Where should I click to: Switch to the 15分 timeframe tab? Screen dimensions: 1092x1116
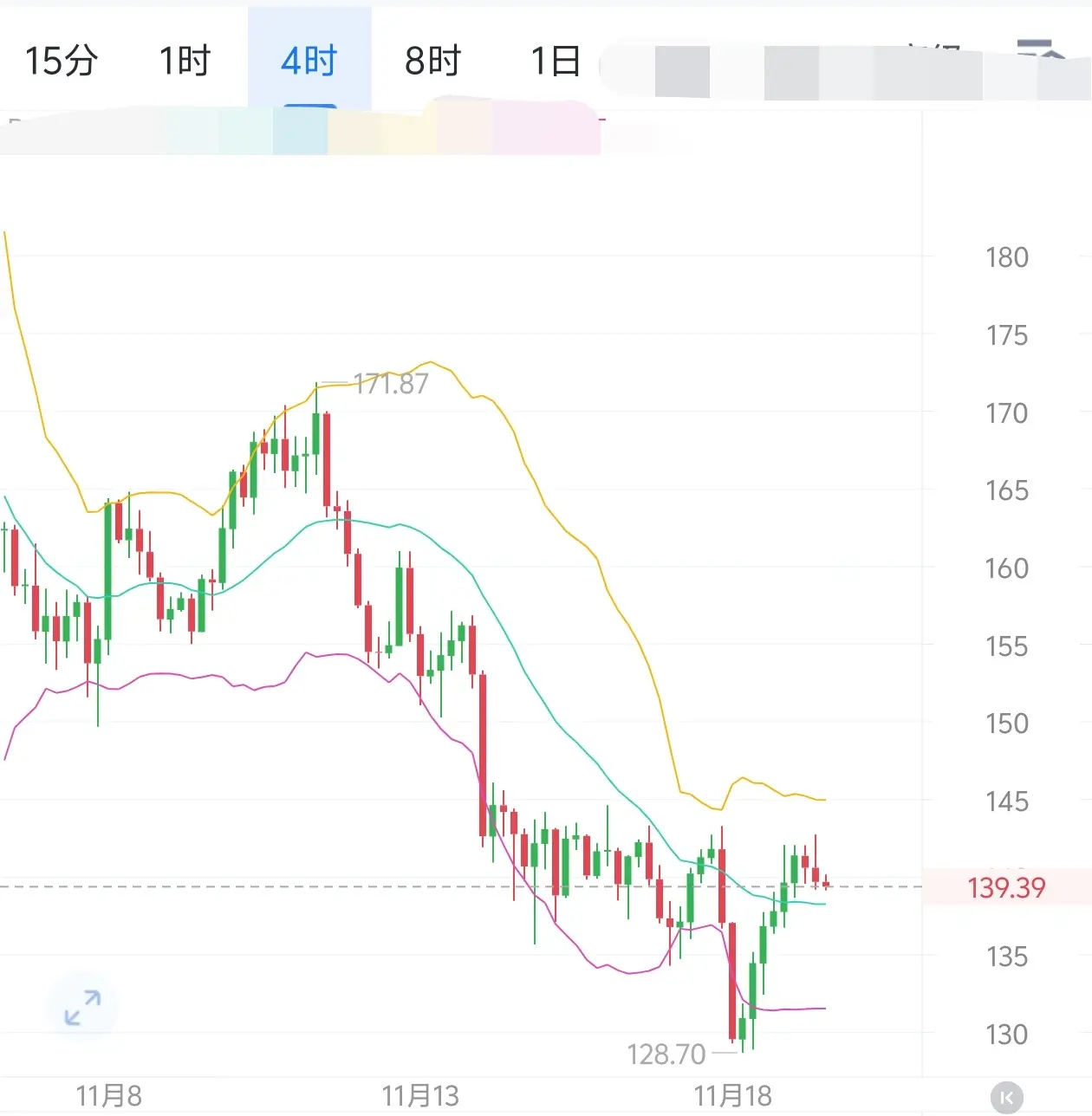61,61
